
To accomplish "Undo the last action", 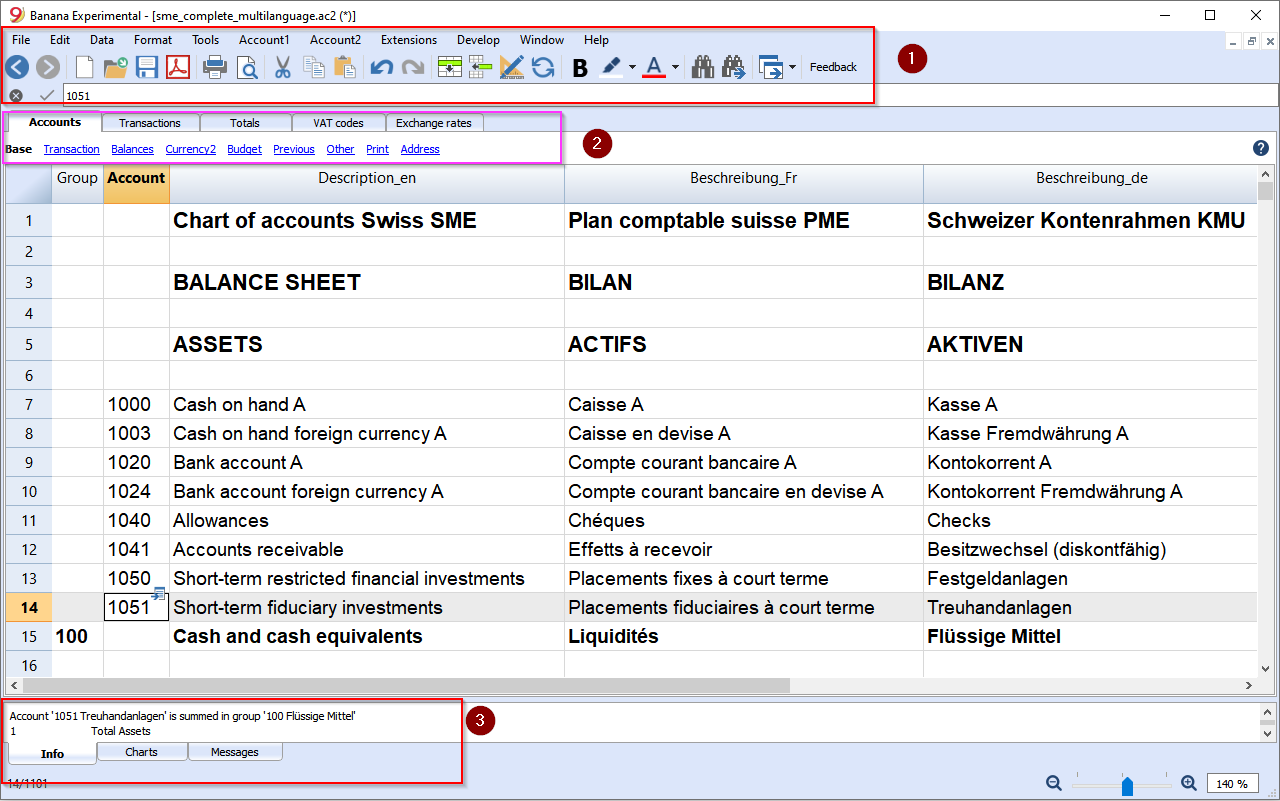I will click(x=381, y=67).
